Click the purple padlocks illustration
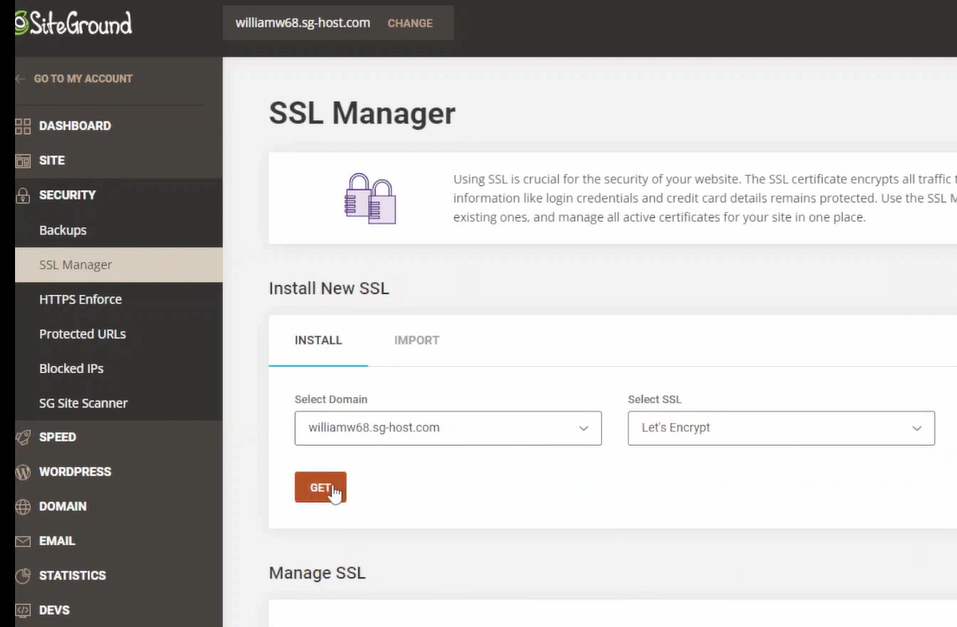The width and height of the screenshot is (957, 627). click(x=370, y=198)
